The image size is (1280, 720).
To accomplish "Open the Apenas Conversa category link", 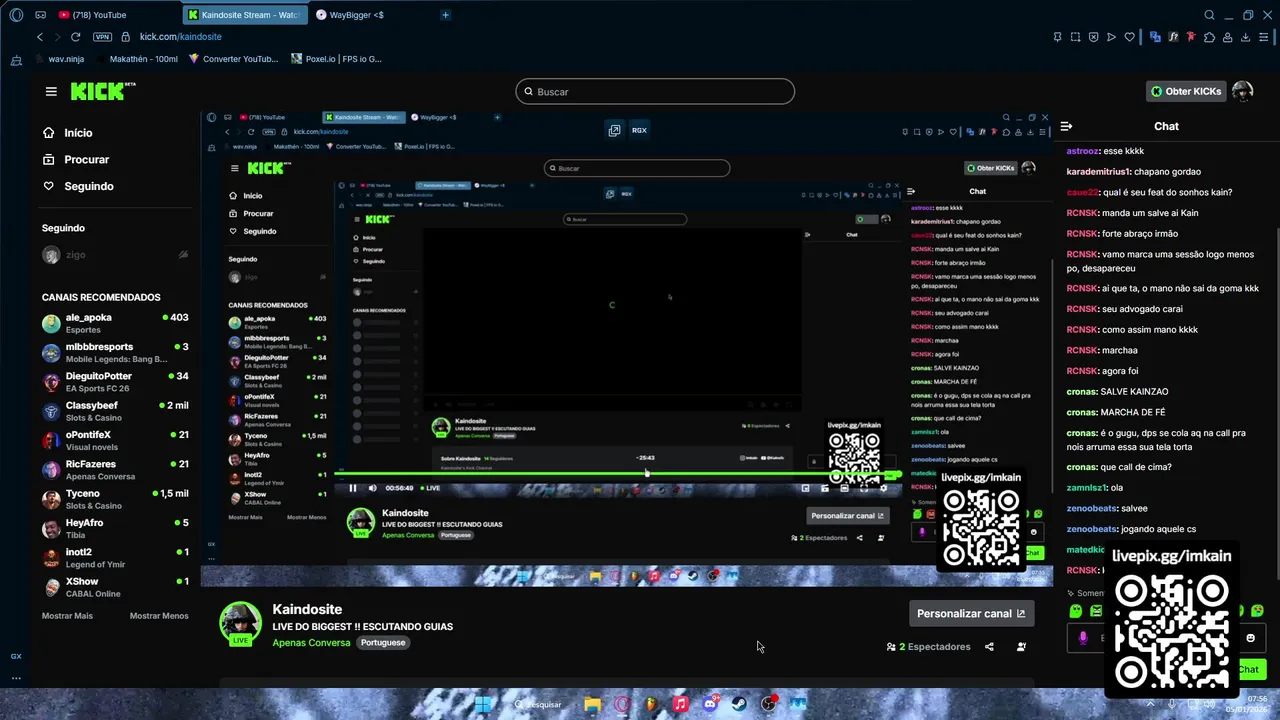I will click(311, 643).
